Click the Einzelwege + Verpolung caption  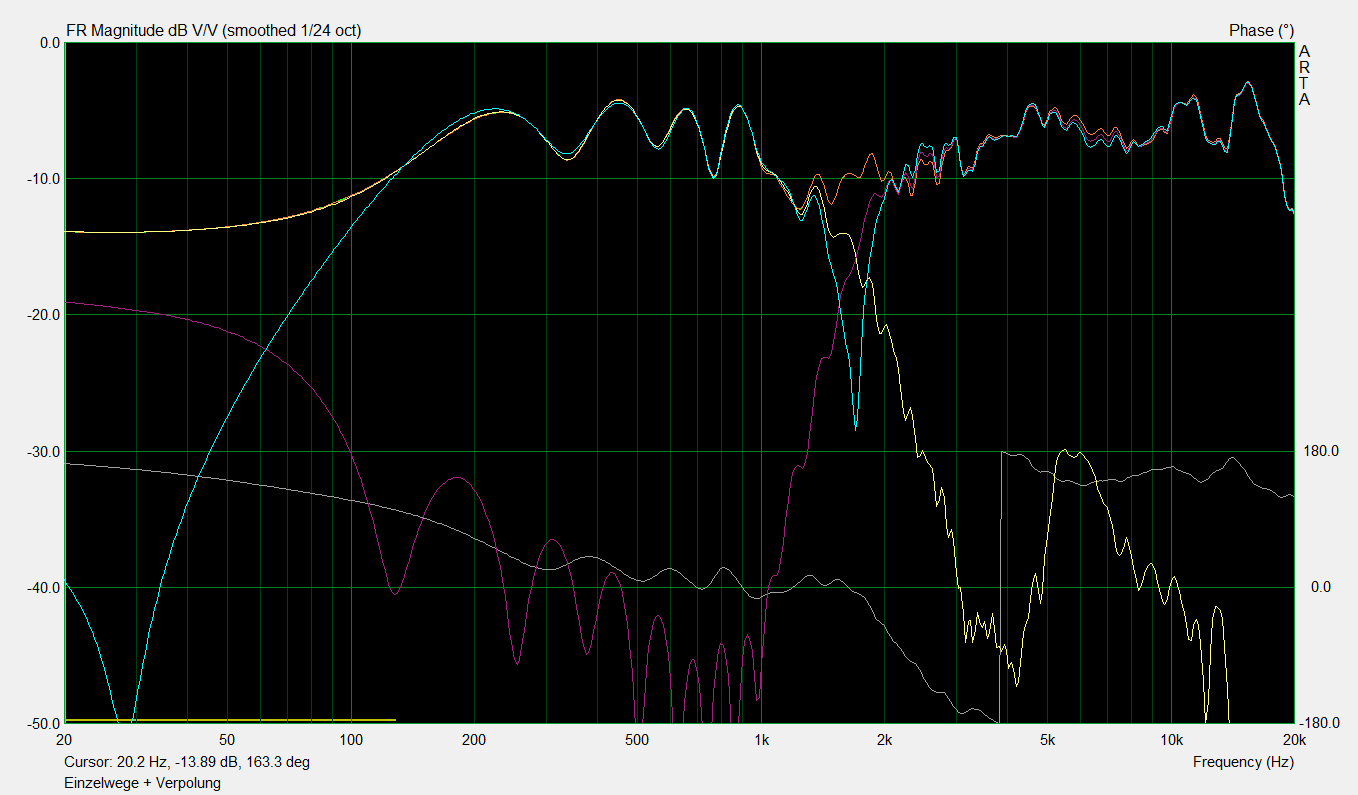(x=143, y=783)
